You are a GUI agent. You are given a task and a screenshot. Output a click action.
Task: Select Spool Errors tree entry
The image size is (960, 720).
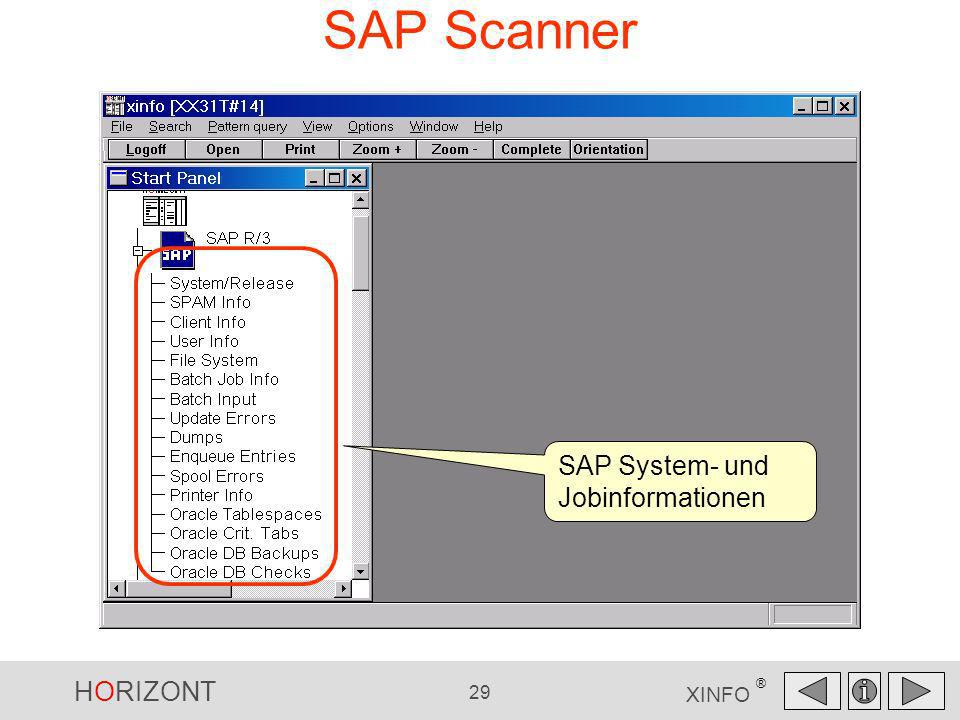pyautogui.click(x=217, y=476)
